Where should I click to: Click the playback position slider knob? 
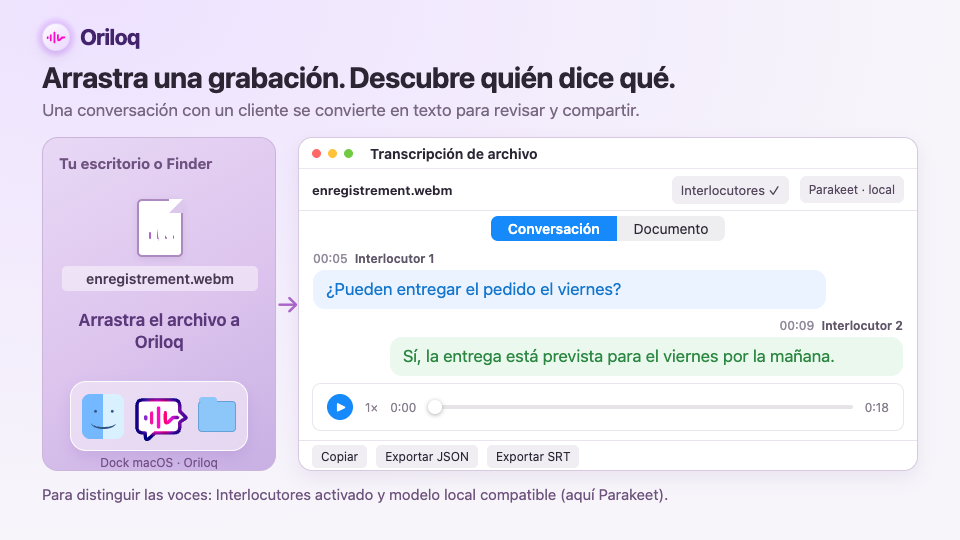pos(435,407)
